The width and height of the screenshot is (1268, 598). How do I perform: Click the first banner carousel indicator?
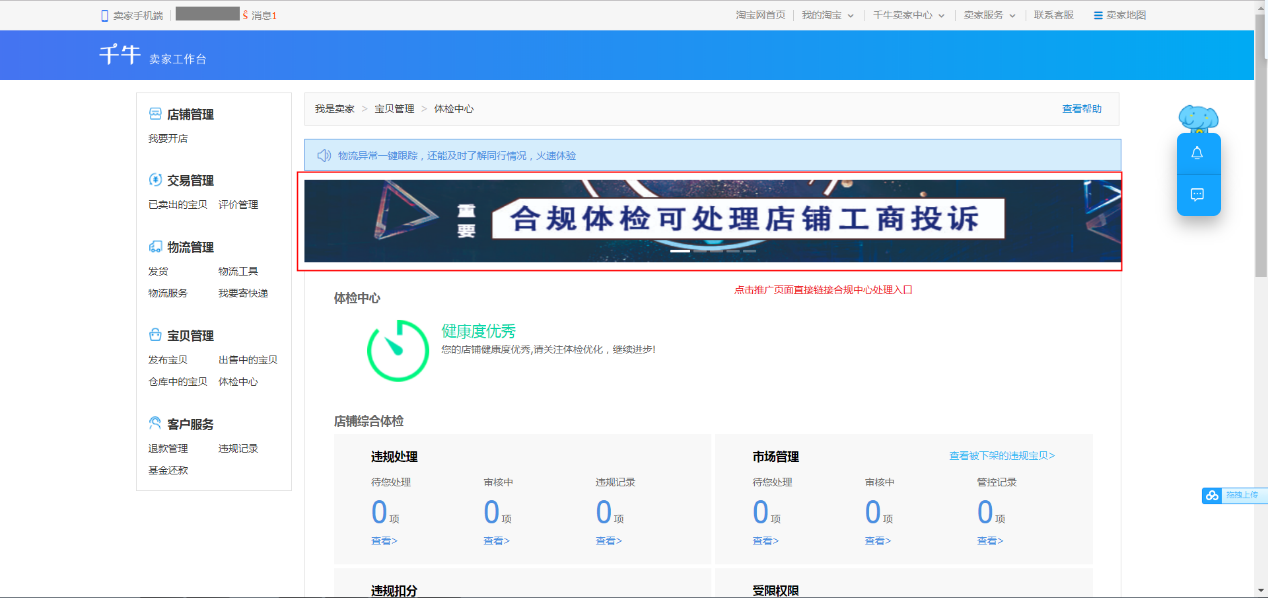pyautogui.click(x=680, y=252)
